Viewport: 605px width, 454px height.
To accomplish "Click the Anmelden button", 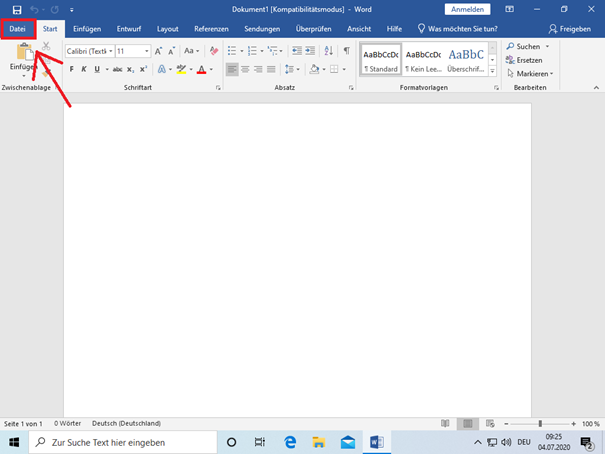I will [x=467, y=9].
